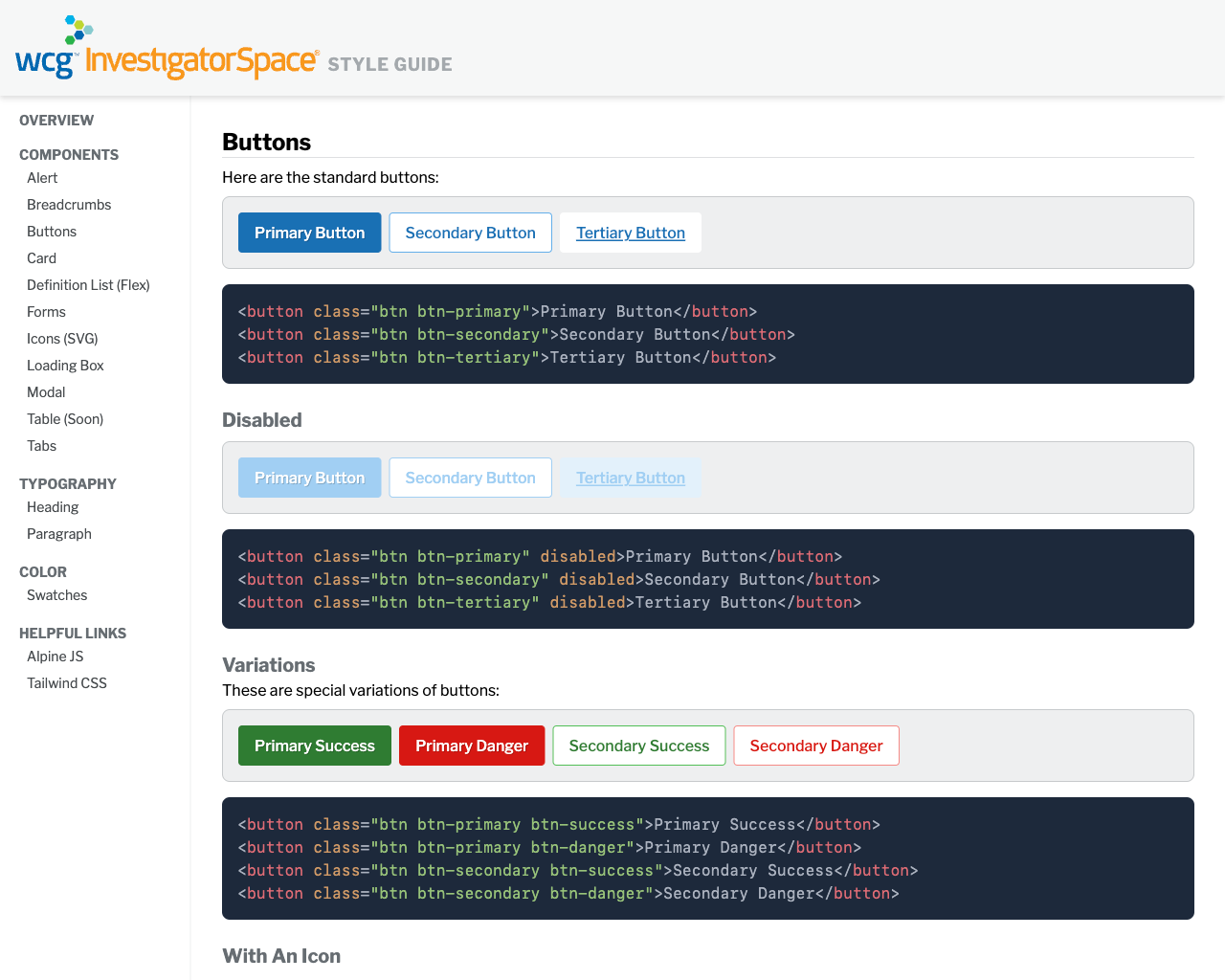Click the Tertiary Button example

[630, 233]
